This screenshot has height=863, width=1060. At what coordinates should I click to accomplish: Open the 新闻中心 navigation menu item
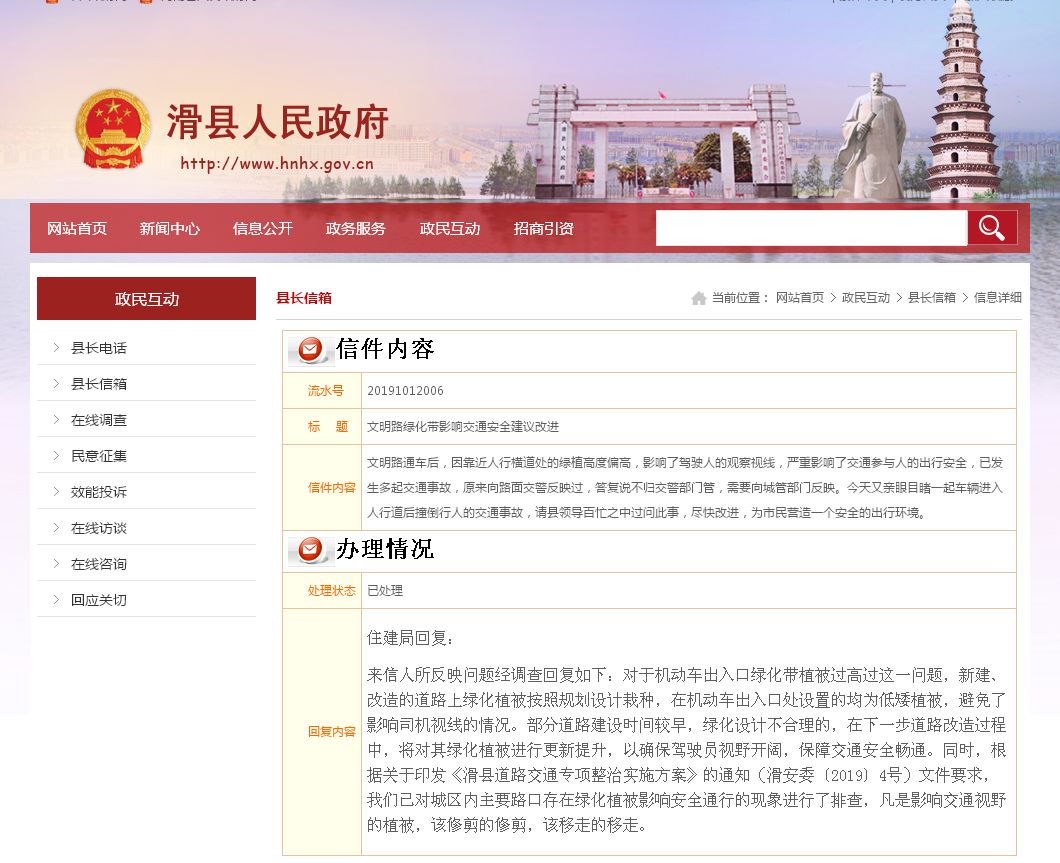[x=170, y=229]
